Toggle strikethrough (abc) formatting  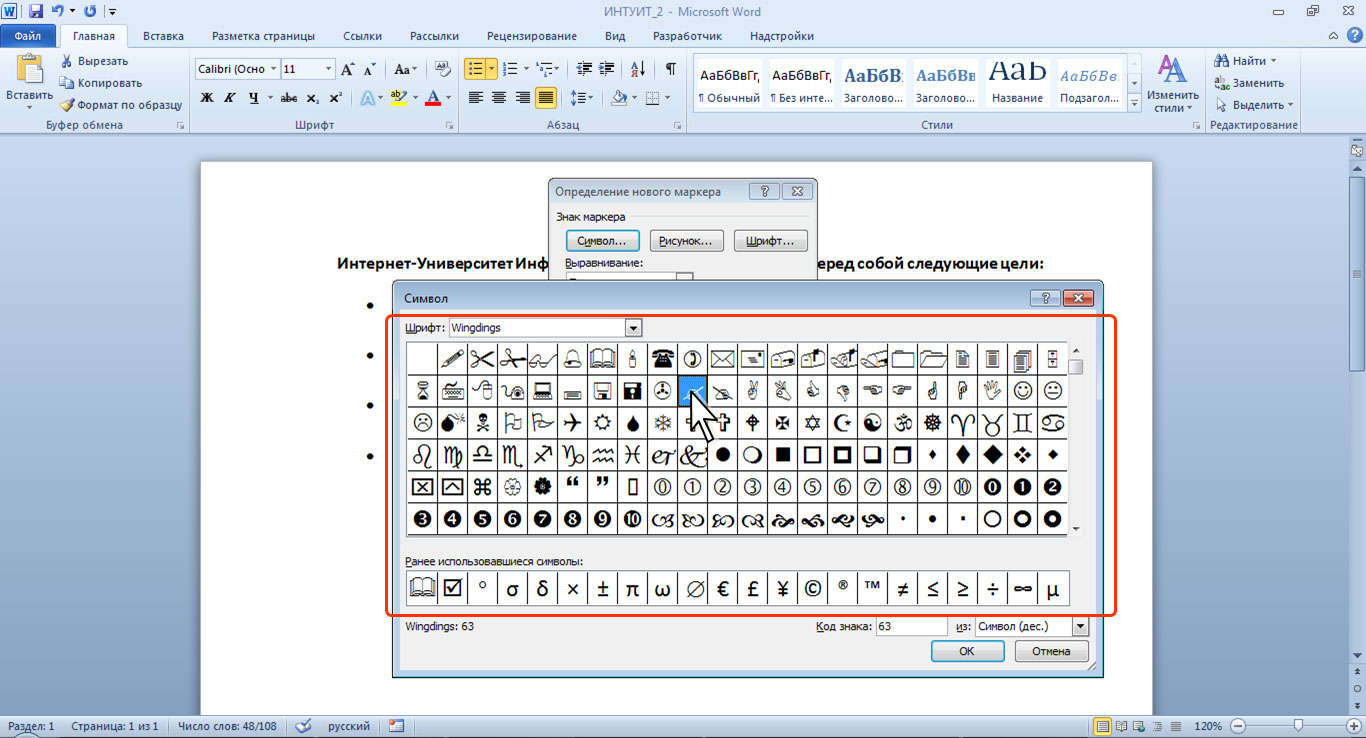(289, 97)
